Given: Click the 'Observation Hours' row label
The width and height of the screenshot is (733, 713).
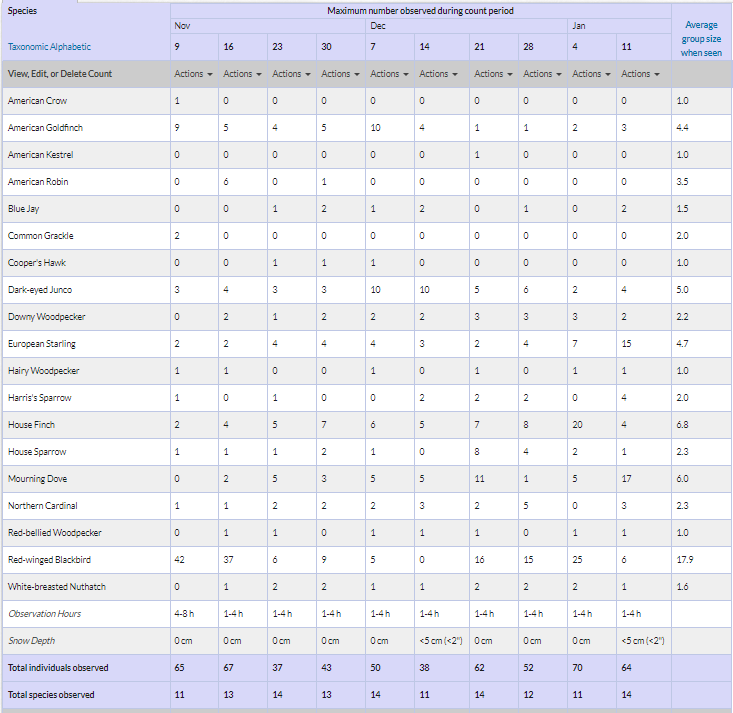Looking at the screenshot, I should [44, 614].
